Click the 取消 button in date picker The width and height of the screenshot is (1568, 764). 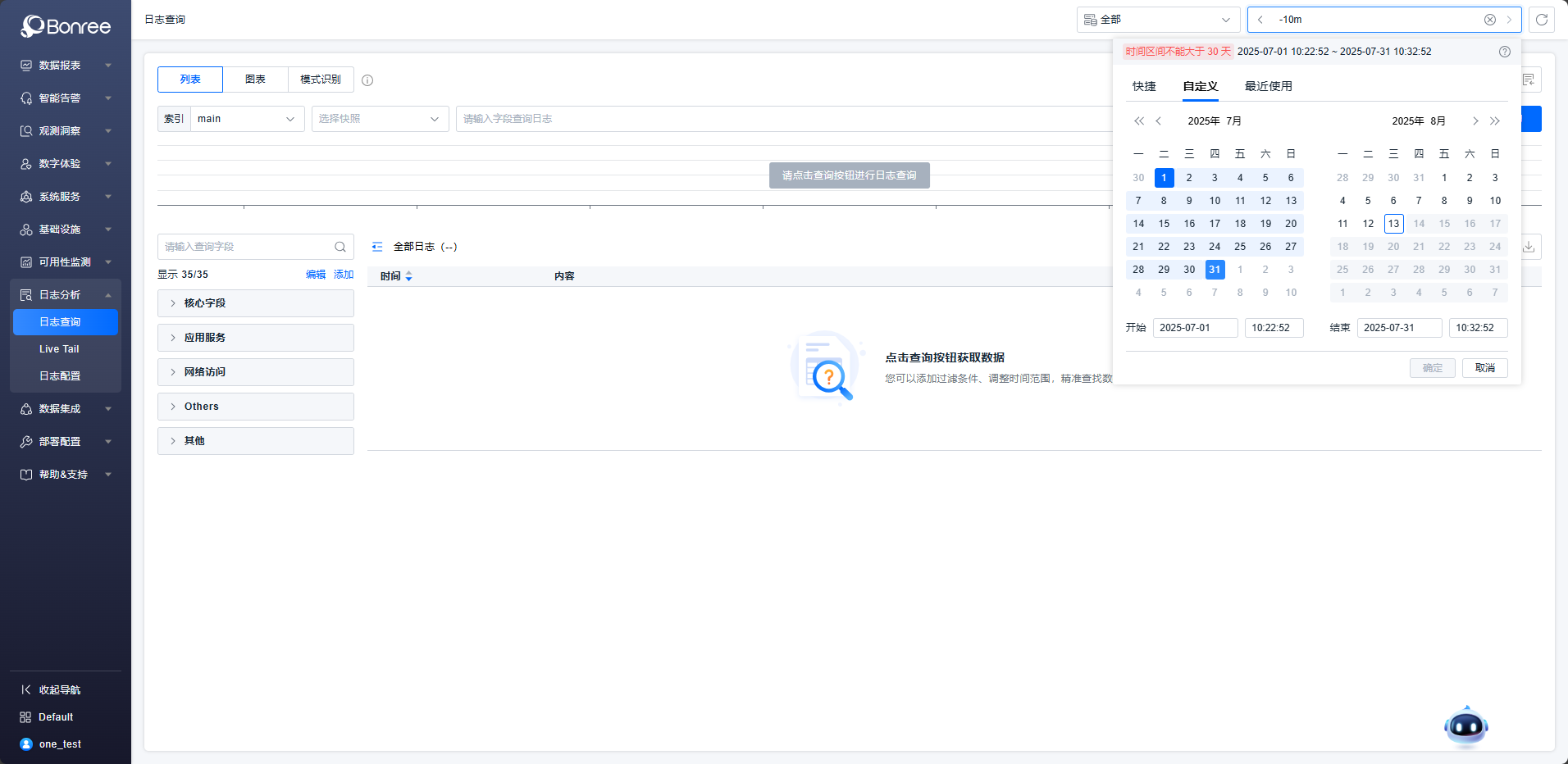1484,368
